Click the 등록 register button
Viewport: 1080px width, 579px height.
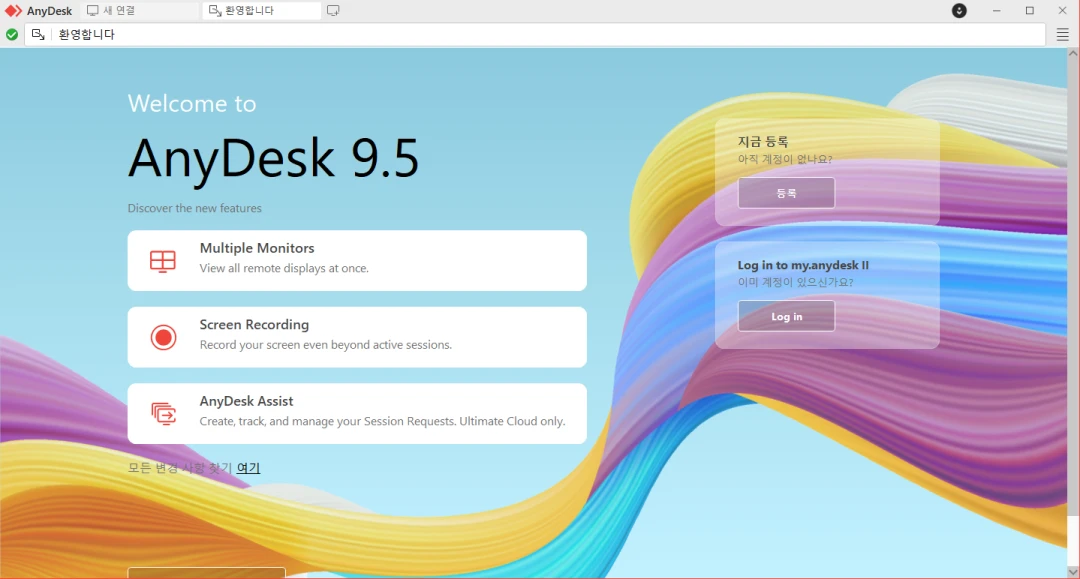coord(786,193)
